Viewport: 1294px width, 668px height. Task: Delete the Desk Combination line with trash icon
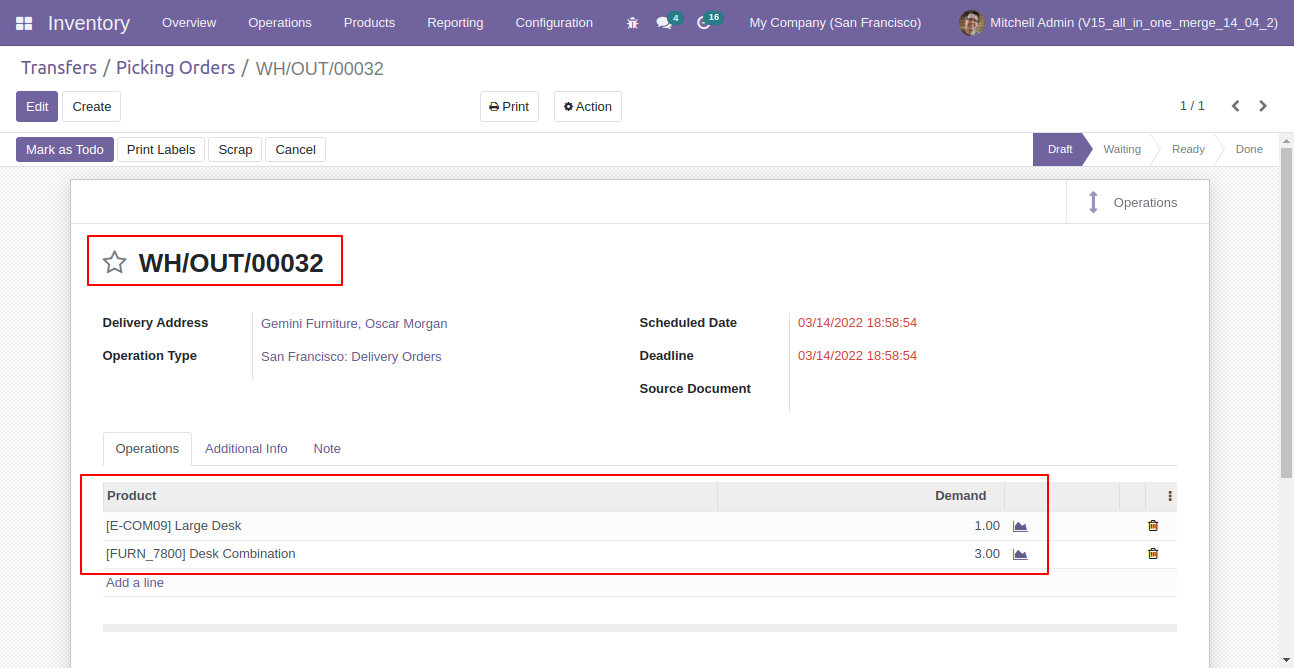[1153, 554]
